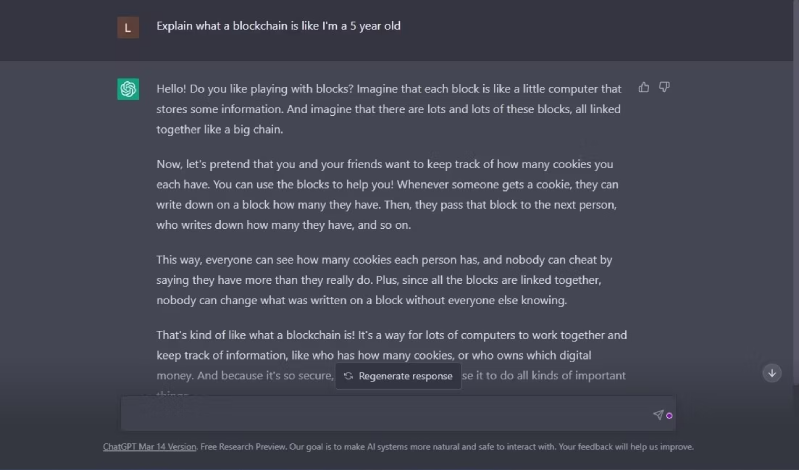Click the circular arrows regenerate icon

[x=348, y=376]
